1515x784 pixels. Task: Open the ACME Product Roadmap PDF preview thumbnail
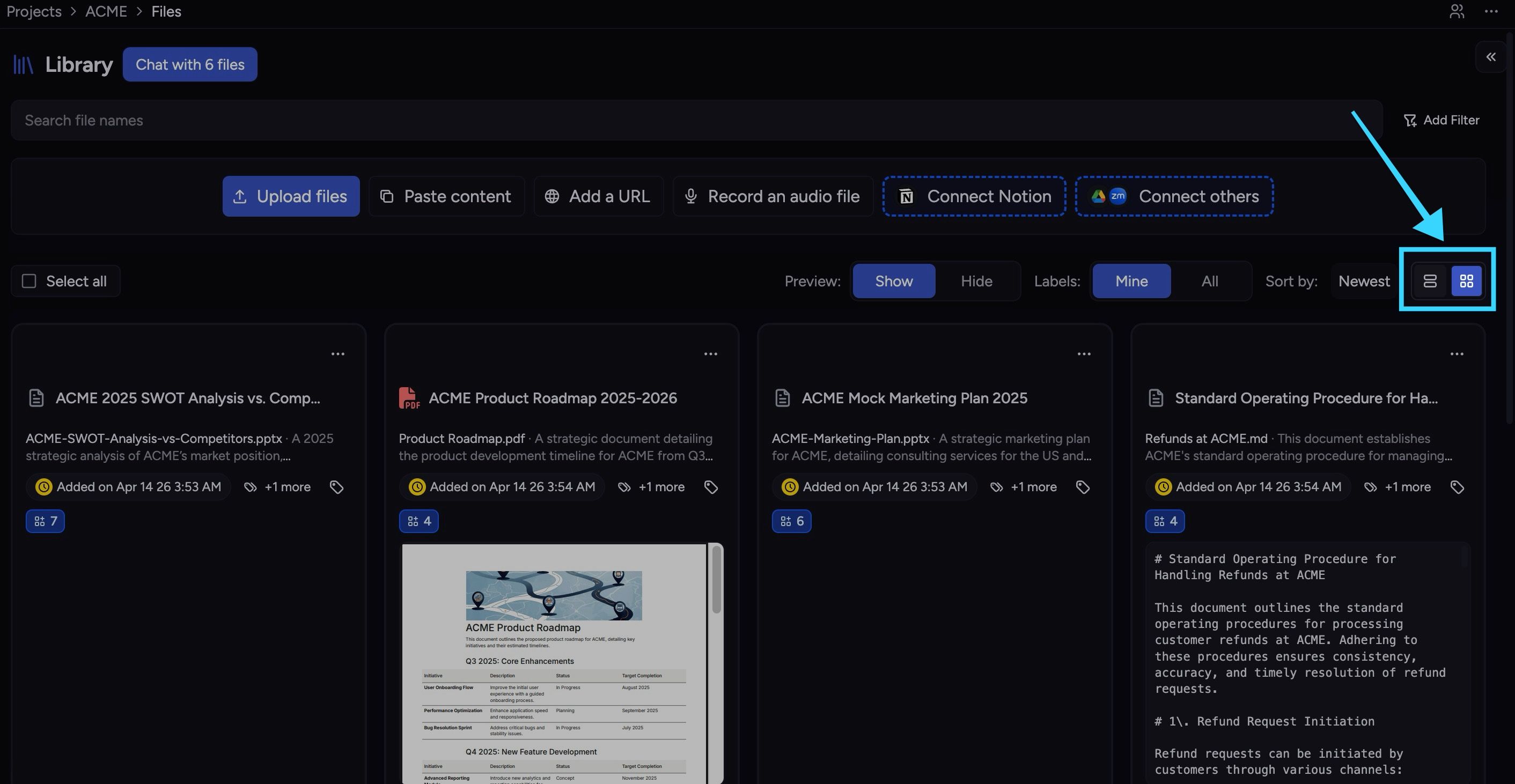pyautogui.click(x=554, y=663)
